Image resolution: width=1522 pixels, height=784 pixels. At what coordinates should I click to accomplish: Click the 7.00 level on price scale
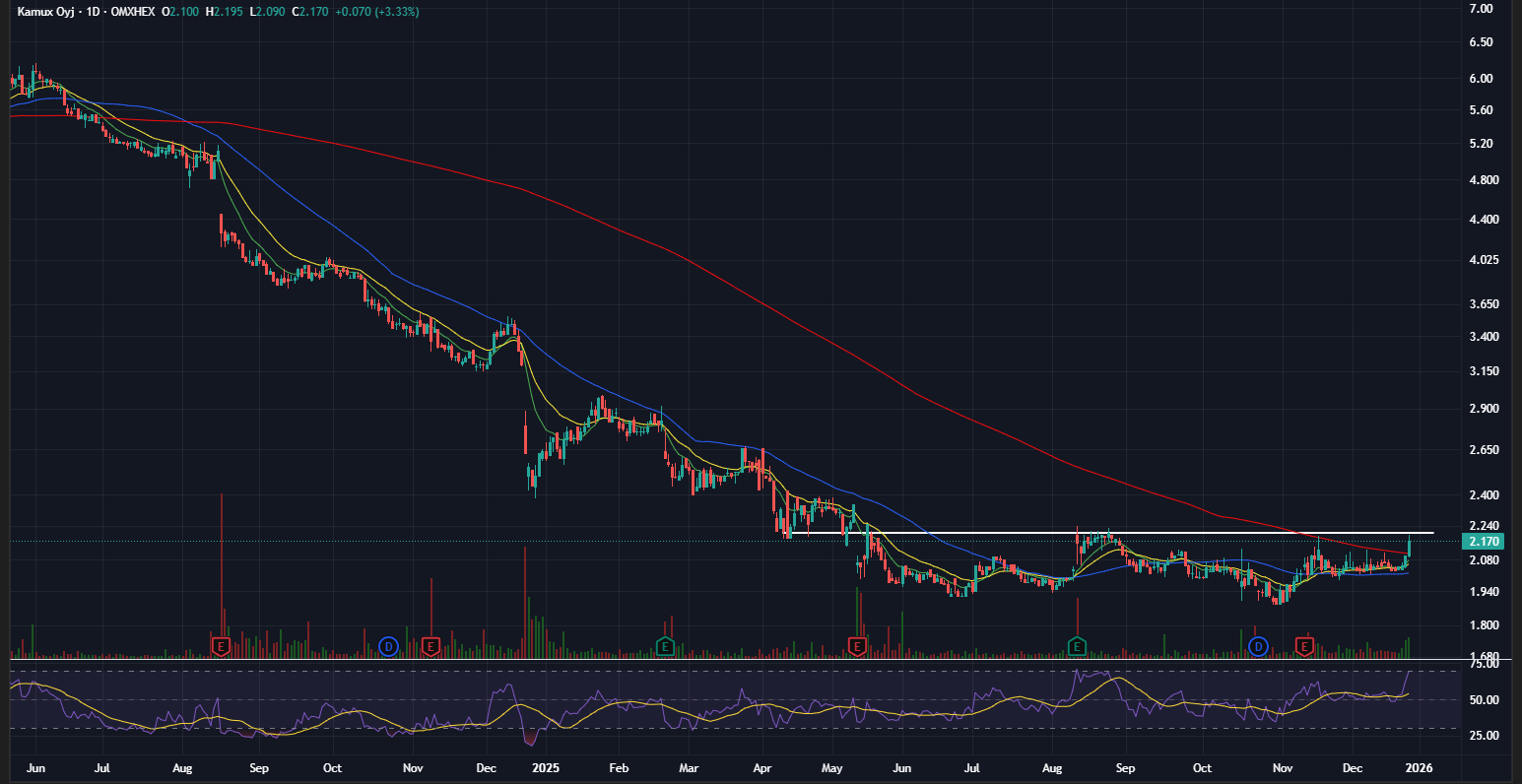(x=1481, y=9)
